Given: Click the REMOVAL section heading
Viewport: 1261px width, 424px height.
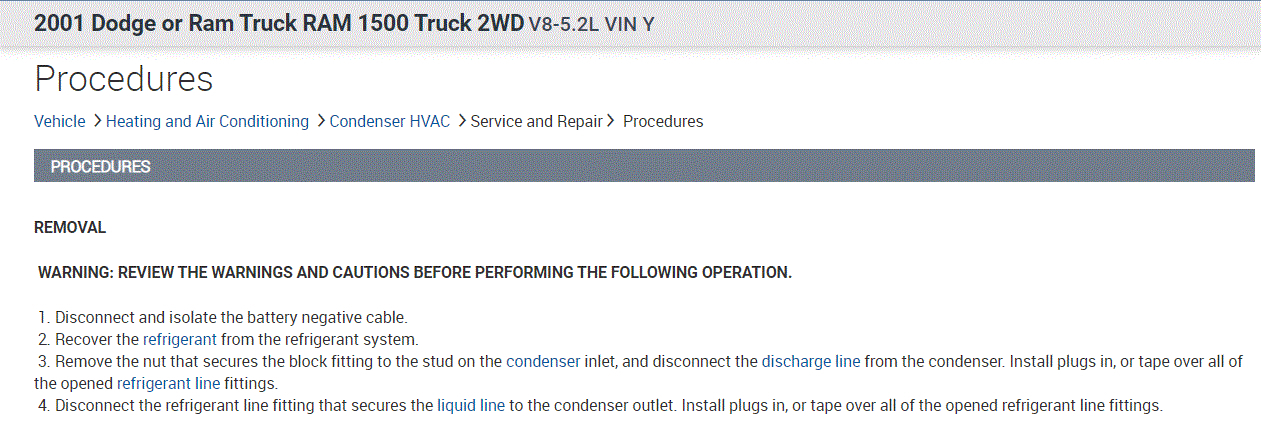Looking at the screenshot, I should 70,228.
